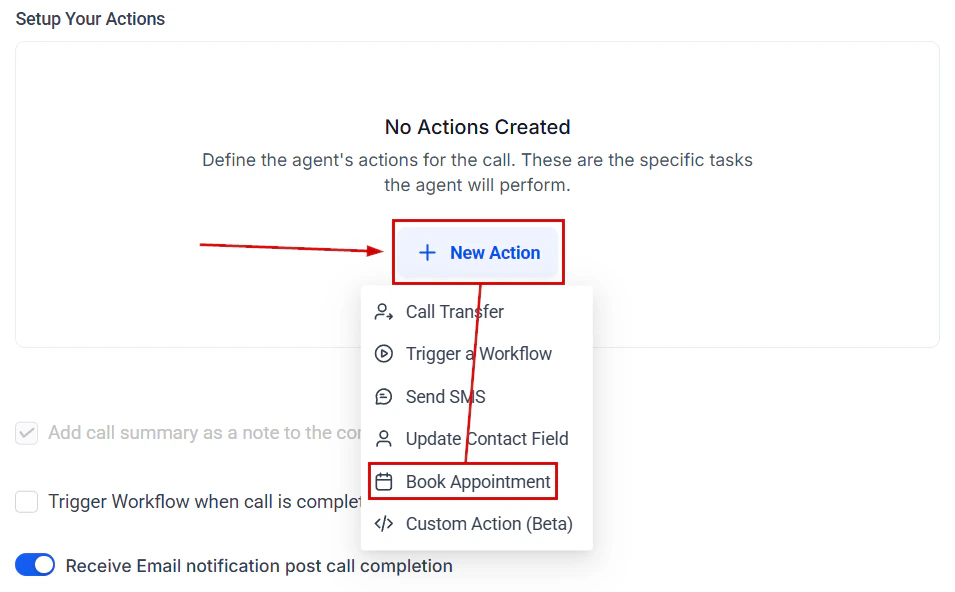Select Trigger a Workflow action

point(478,353)
